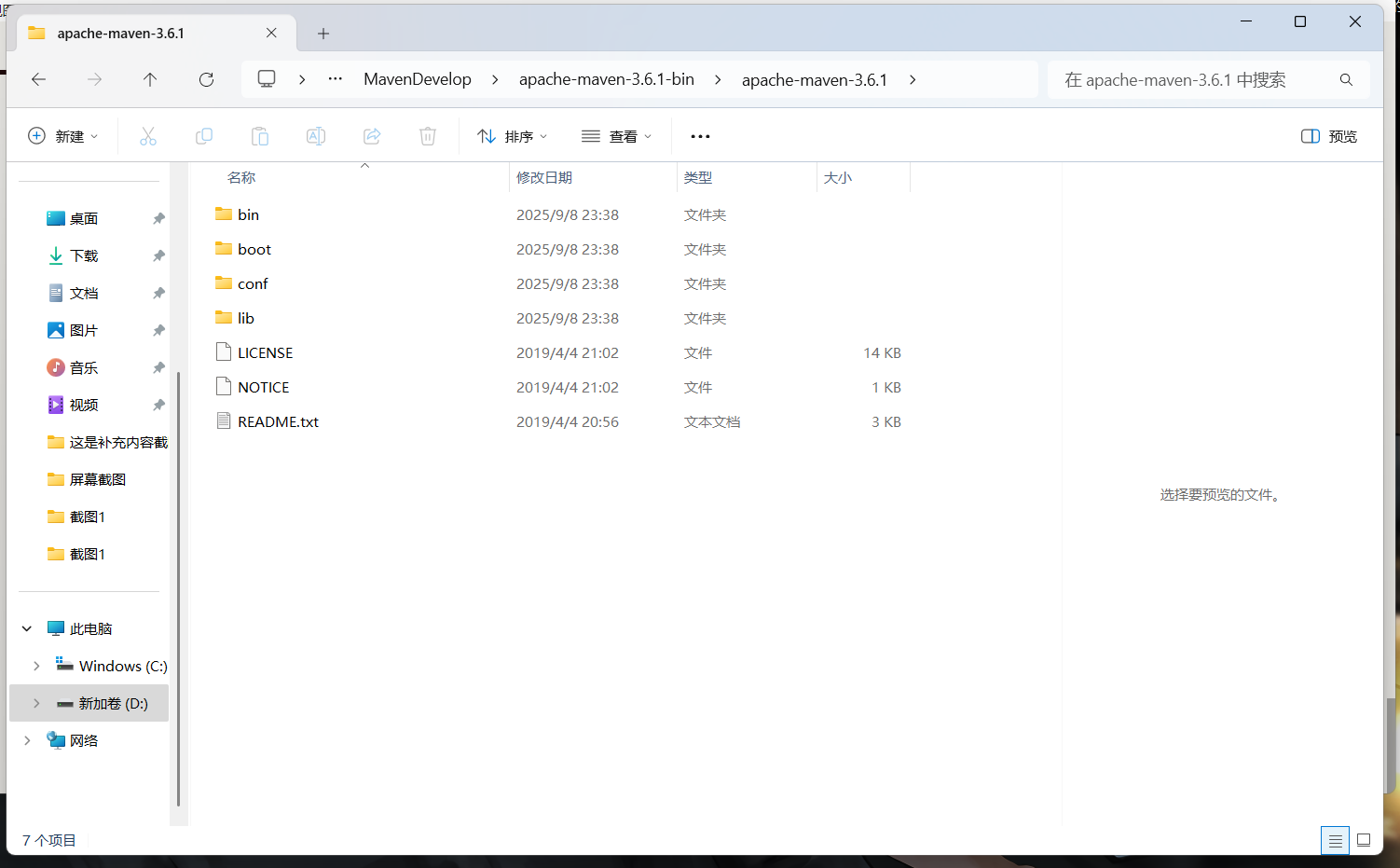
Task: Open the Sort (排序) dropdown
Action: (x=513, y=136)
